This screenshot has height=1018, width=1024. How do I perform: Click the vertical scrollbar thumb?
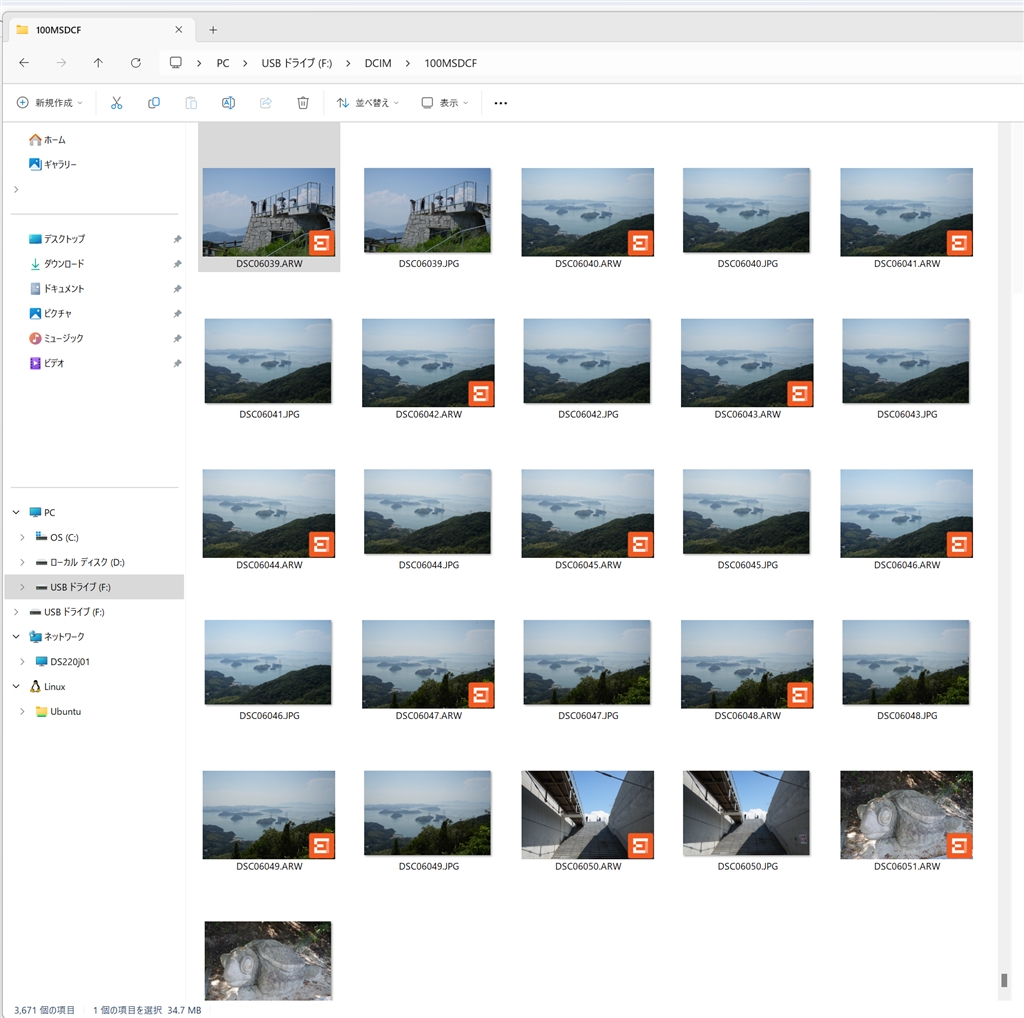click(1004, 980)
